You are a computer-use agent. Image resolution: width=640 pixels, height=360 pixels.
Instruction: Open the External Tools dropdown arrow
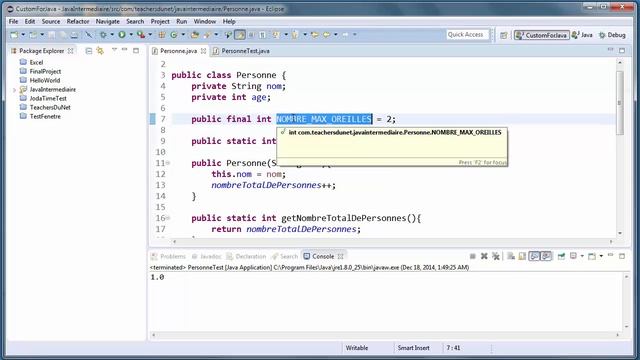coord(150,35)
